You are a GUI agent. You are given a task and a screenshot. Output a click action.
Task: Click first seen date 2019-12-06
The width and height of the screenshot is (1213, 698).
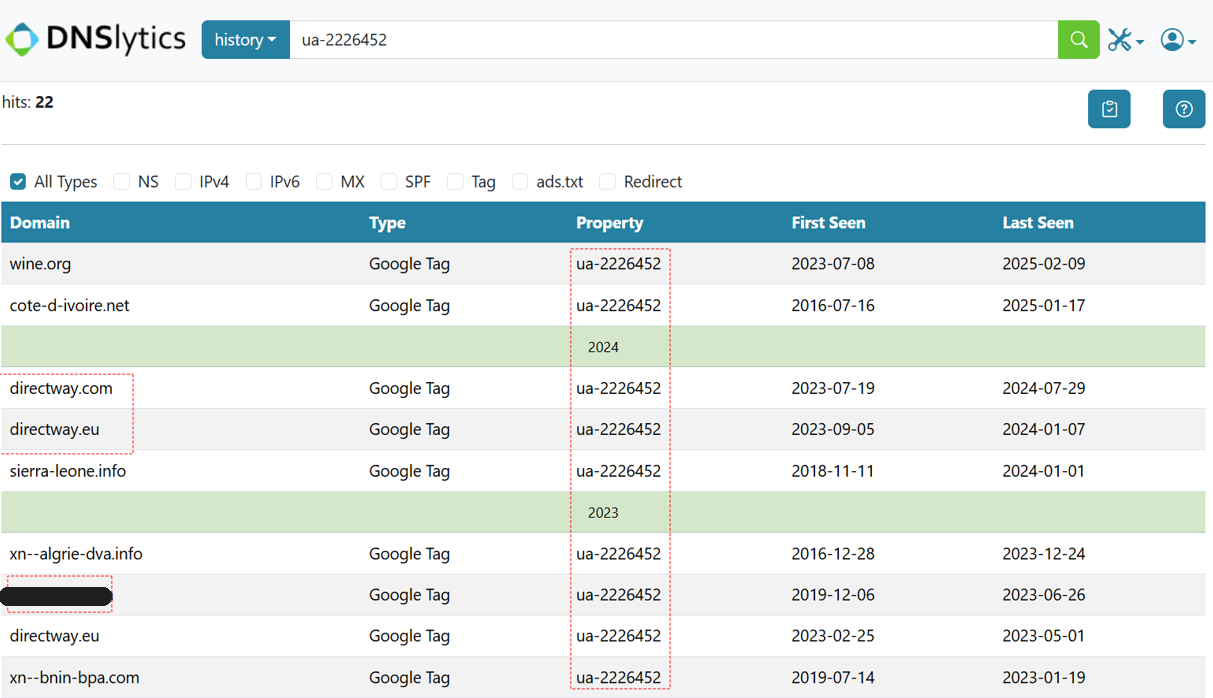(833, 595)
